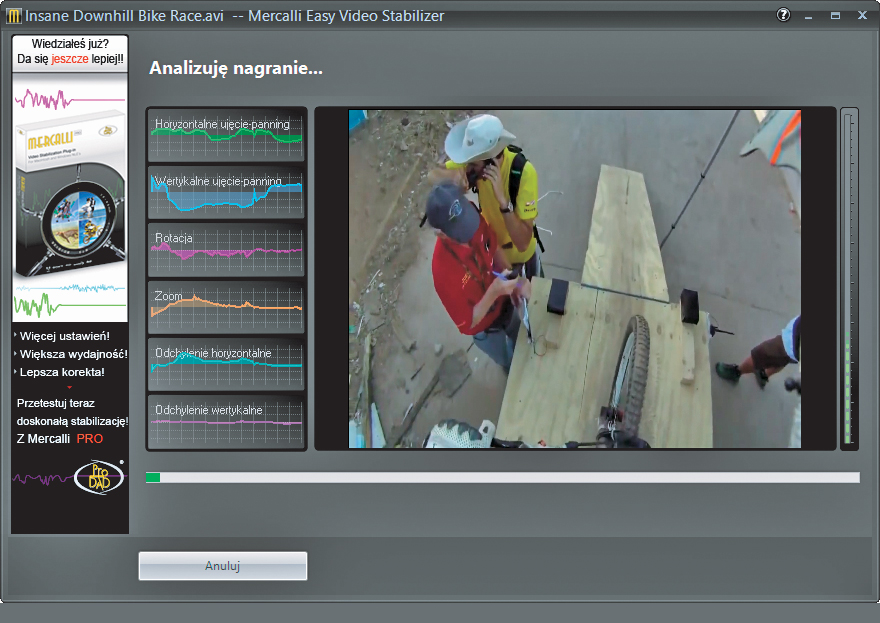Click the proDAD logo in the ad panel
The width and height of the screenshot is (880, 623).
tap(98, 478)
